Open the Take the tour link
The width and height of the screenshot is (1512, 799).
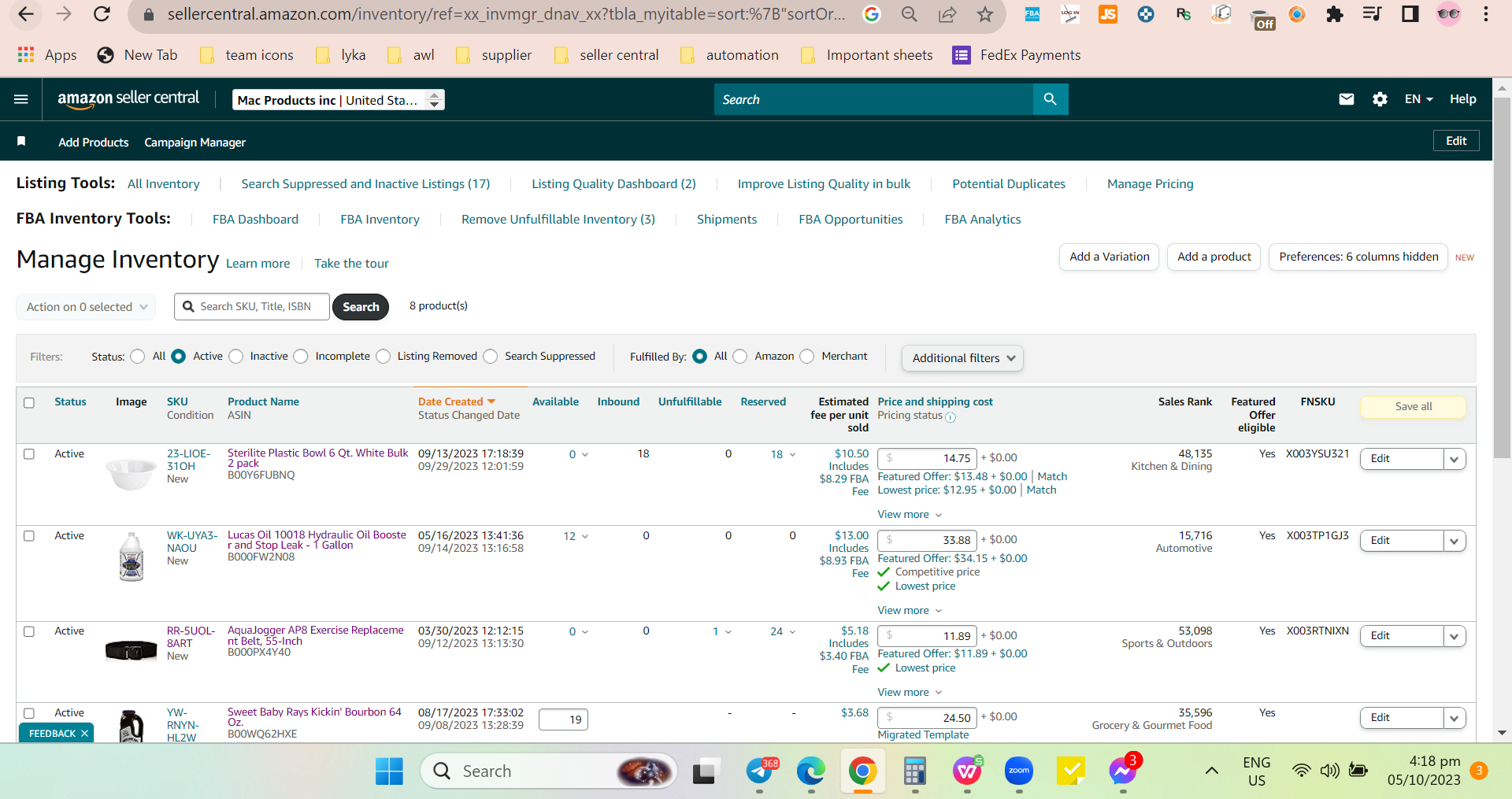point(351,264)
